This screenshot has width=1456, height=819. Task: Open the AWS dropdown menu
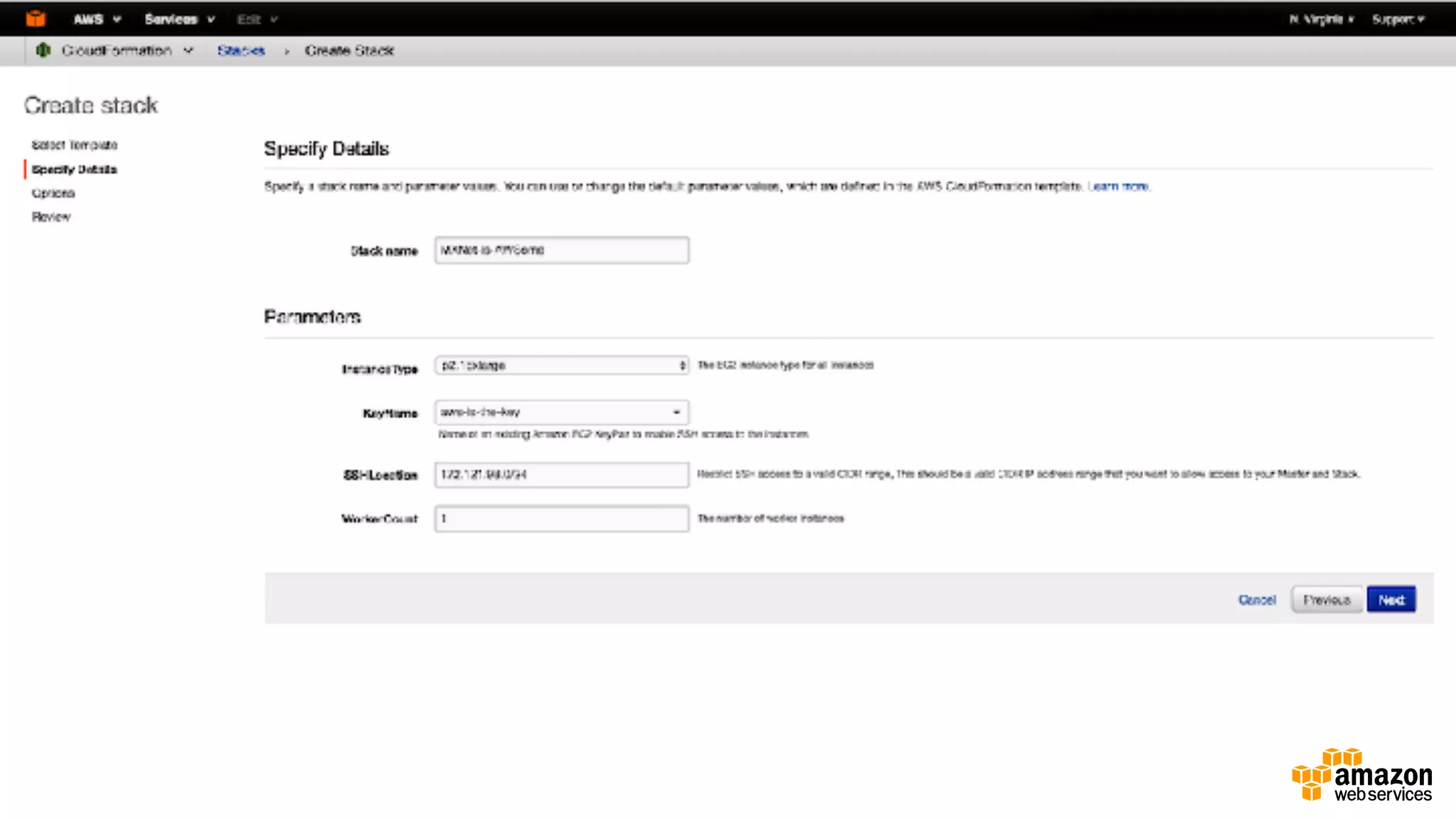[x=97, y=19]
